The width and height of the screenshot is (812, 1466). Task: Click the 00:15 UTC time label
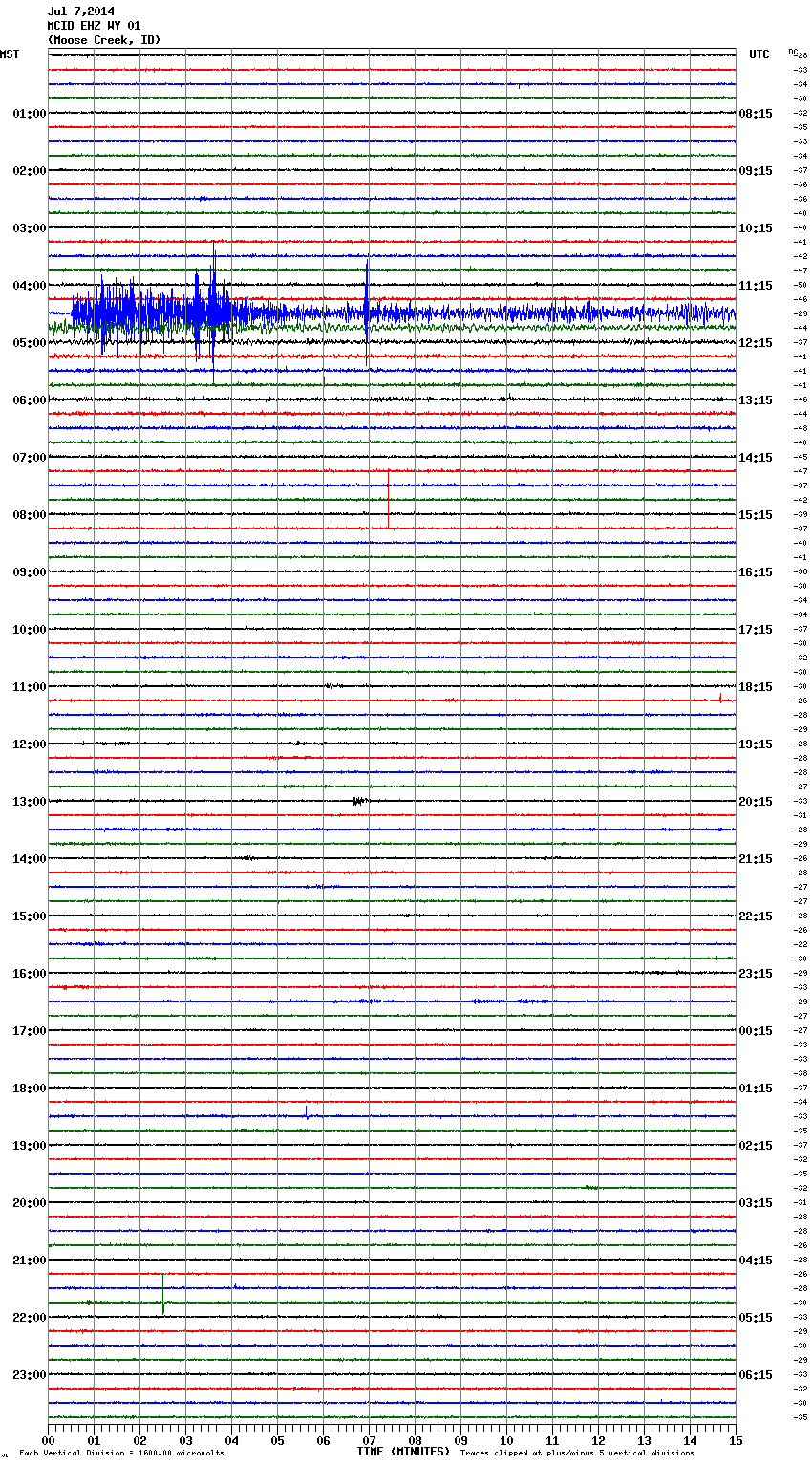click(756, 1031)
